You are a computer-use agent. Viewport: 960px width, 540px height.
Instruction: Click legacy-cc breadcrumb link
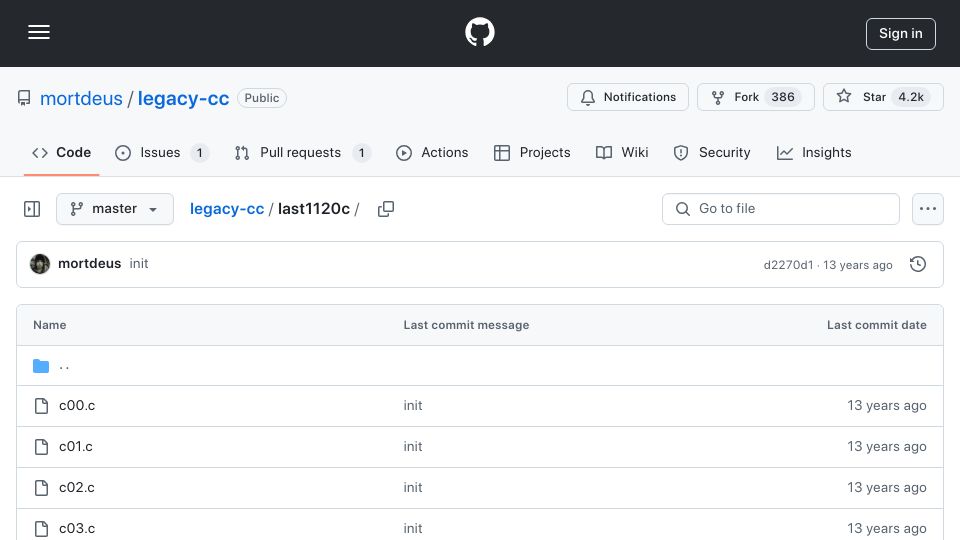coord(227,209)
